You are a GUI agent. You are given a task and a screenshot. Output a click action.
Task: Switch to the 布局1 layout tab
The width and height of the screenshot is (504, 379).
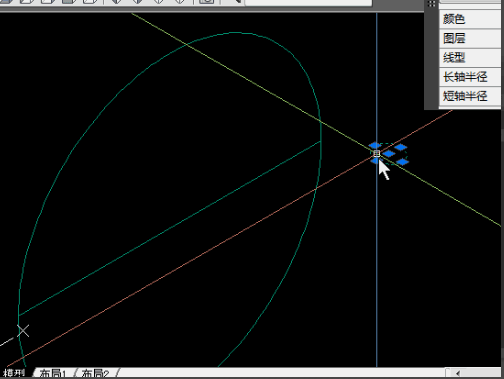(53, 374)
